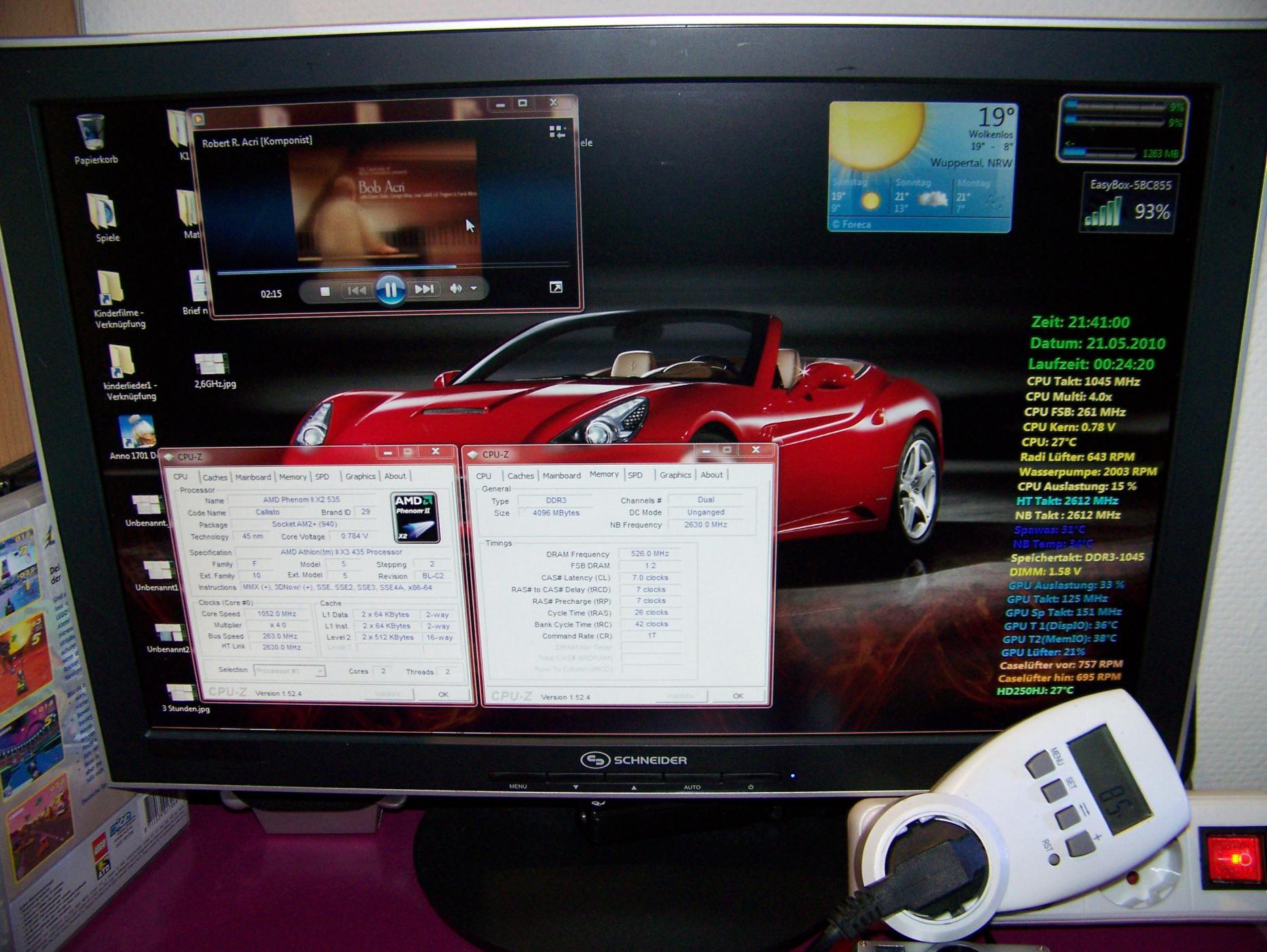This screenshot has width=1267, height=952.
Task: Switch media player to library view icon
Action: pyautogui.click(x=557, y=132)
